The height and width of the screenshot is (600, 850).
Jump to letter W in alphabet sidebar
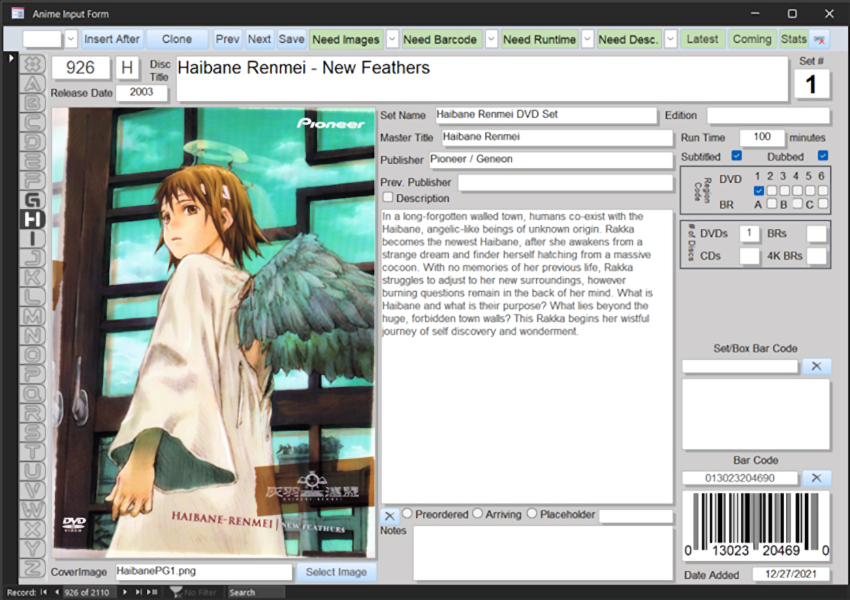pos(33,509)
